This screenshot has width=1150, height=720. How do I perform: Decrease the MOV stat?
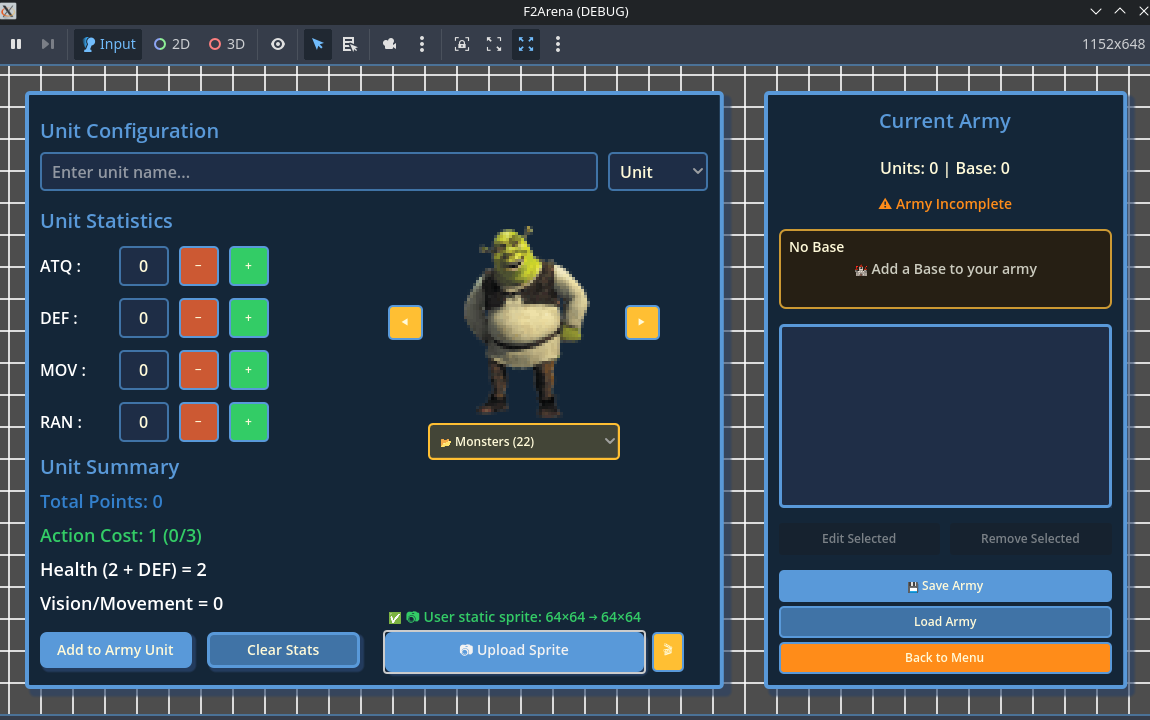click(199, 370)
